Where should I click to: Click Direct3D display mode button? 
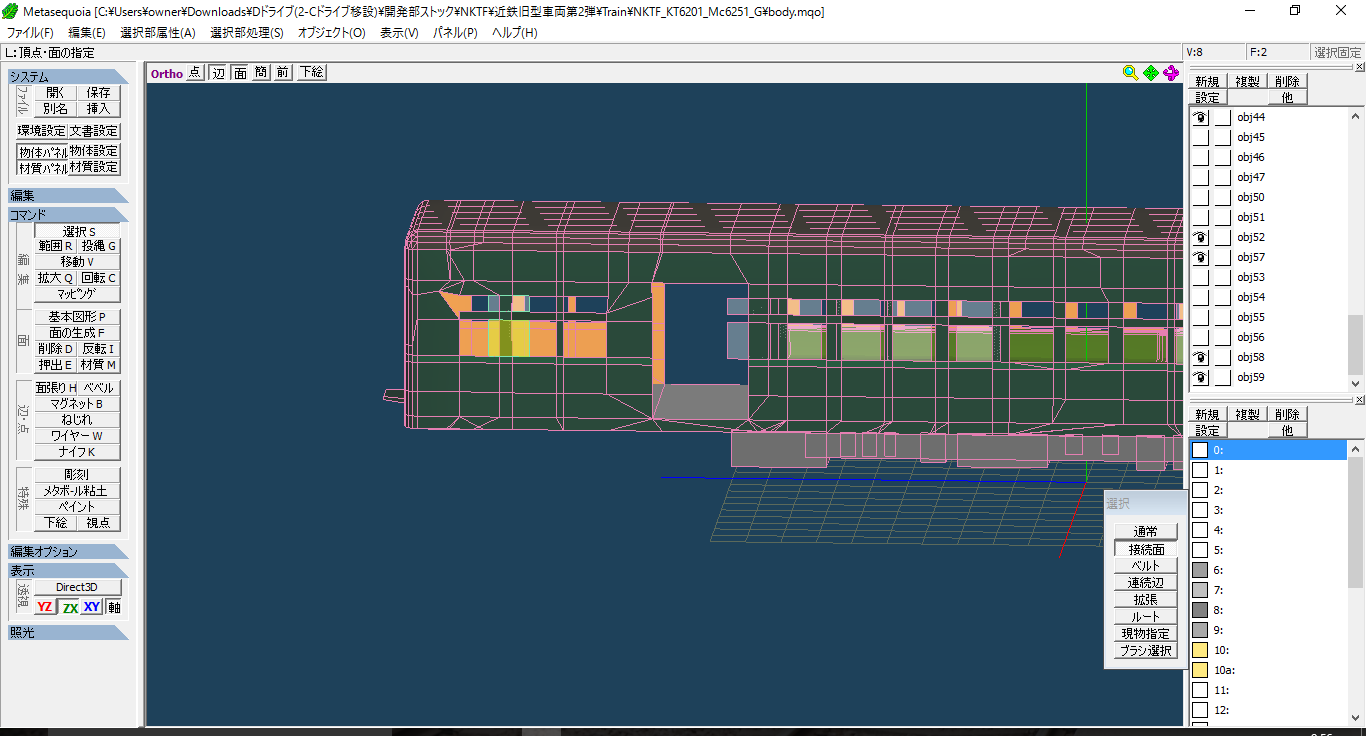(78, 587)
